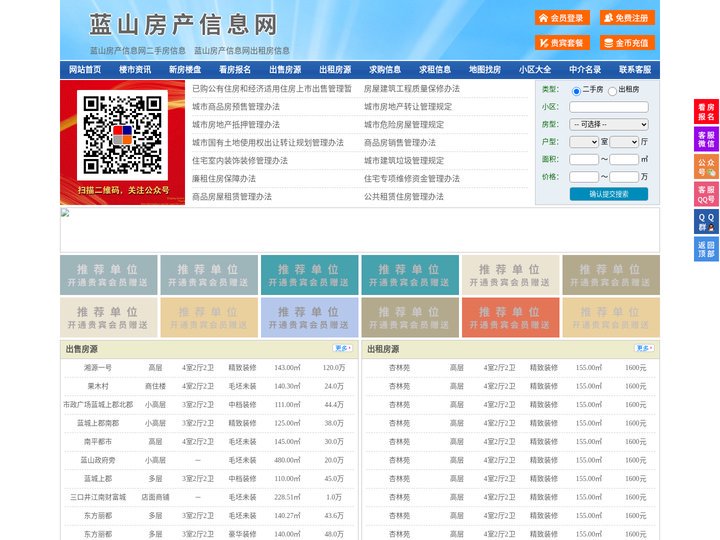Viewport: 720px width, 540px height.
Task: Open the 金币充值 recharge button
Action: 627,43
